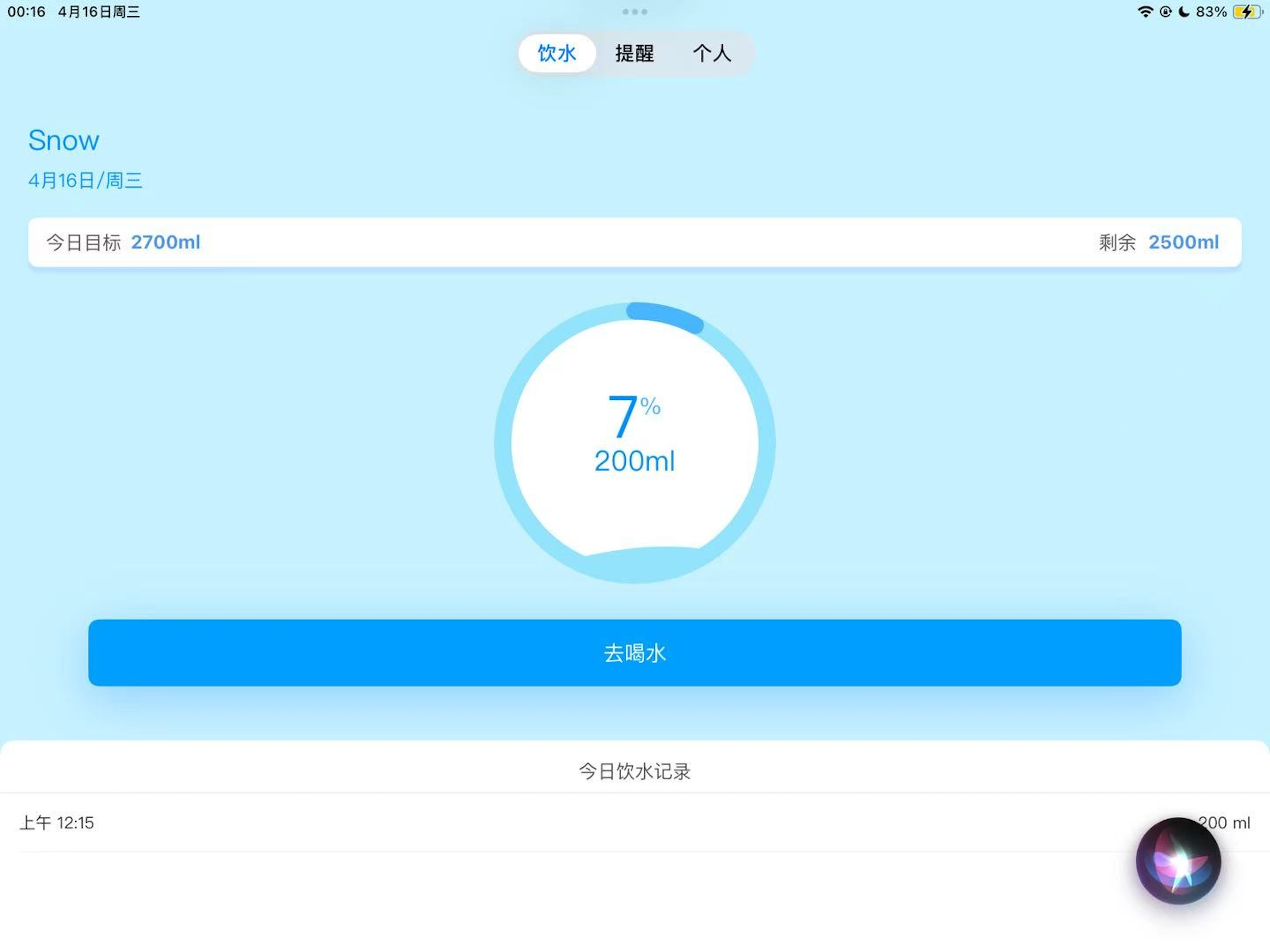This screenshot has width=1270, height=952.
Task: Switch to the 饮水 tab
Action: [x=557, y=54]
